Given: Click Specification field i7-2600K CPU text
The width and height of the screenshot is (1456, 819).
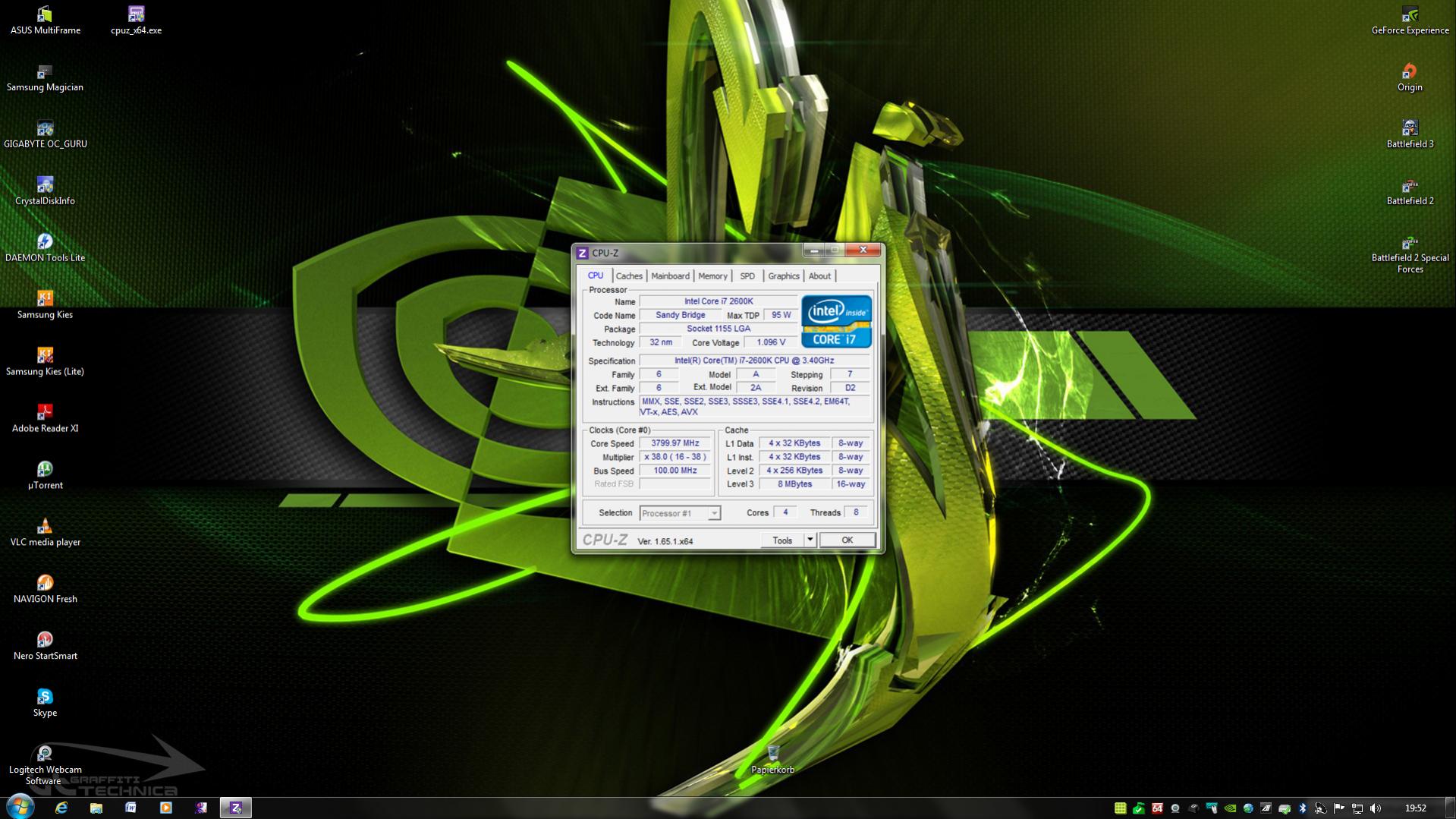Looking at the screenshot, I should (754, 361).
